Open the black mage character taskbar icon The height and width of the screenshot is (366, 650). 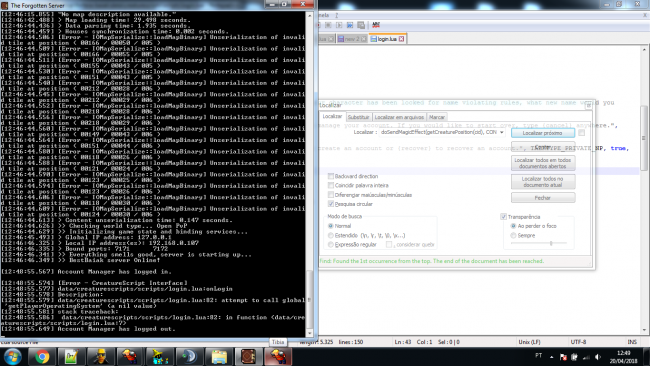click(160, 356)
